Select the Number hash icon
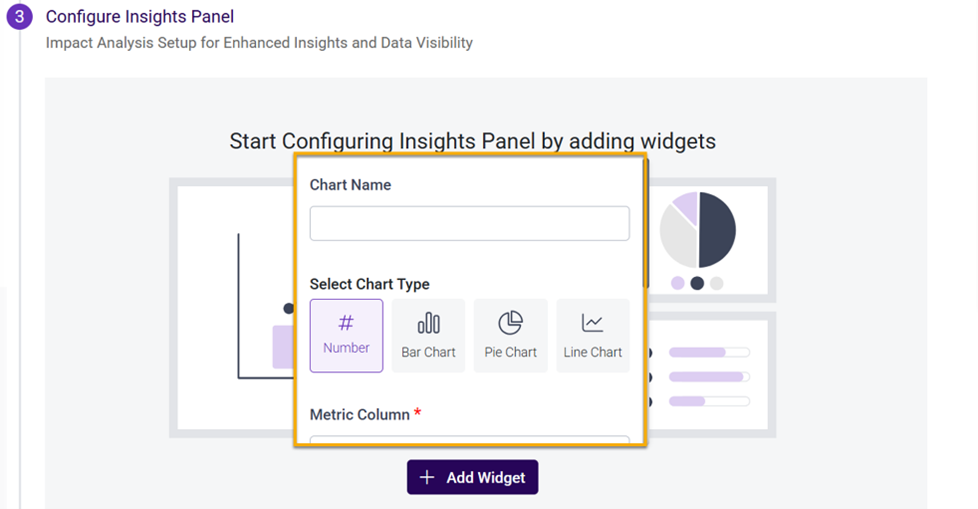Image resolution: width=978 pixels, height=509 pixels. [x=346, y=323]
